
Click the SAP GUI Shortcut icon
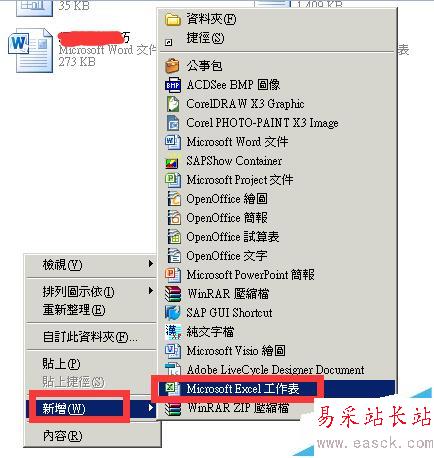(x=173, y=313)
